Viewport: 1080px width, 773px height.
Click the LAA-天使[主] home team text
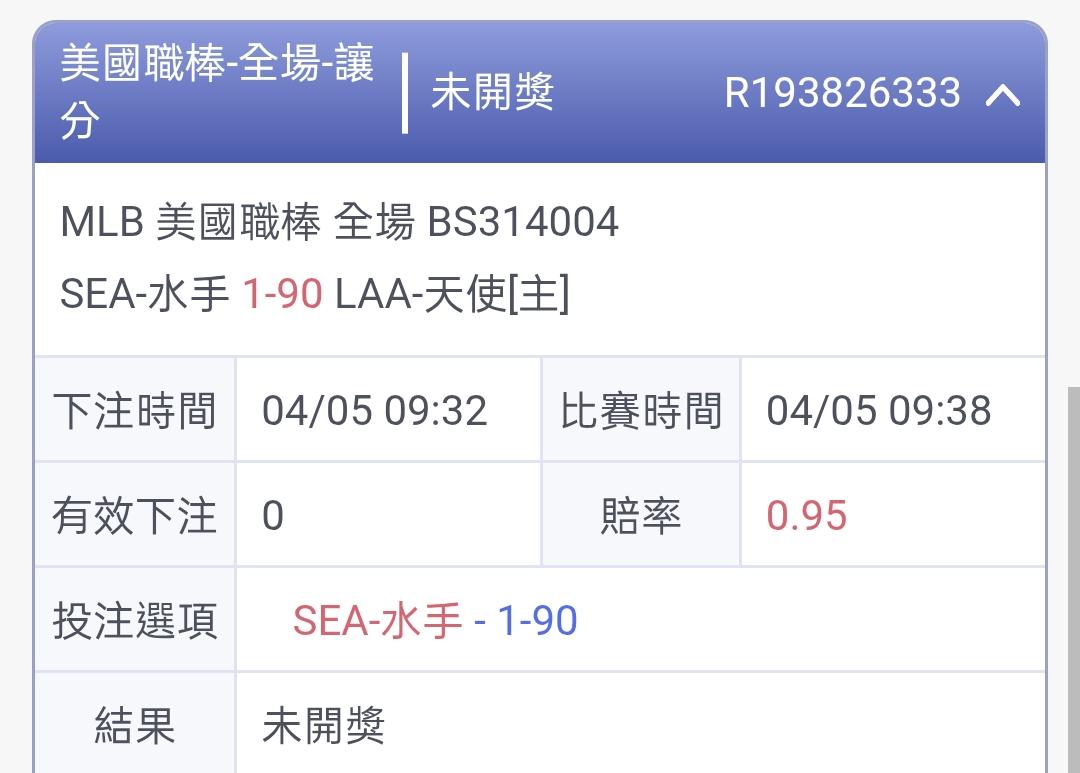pyautogui.click(x=452, y=294)
